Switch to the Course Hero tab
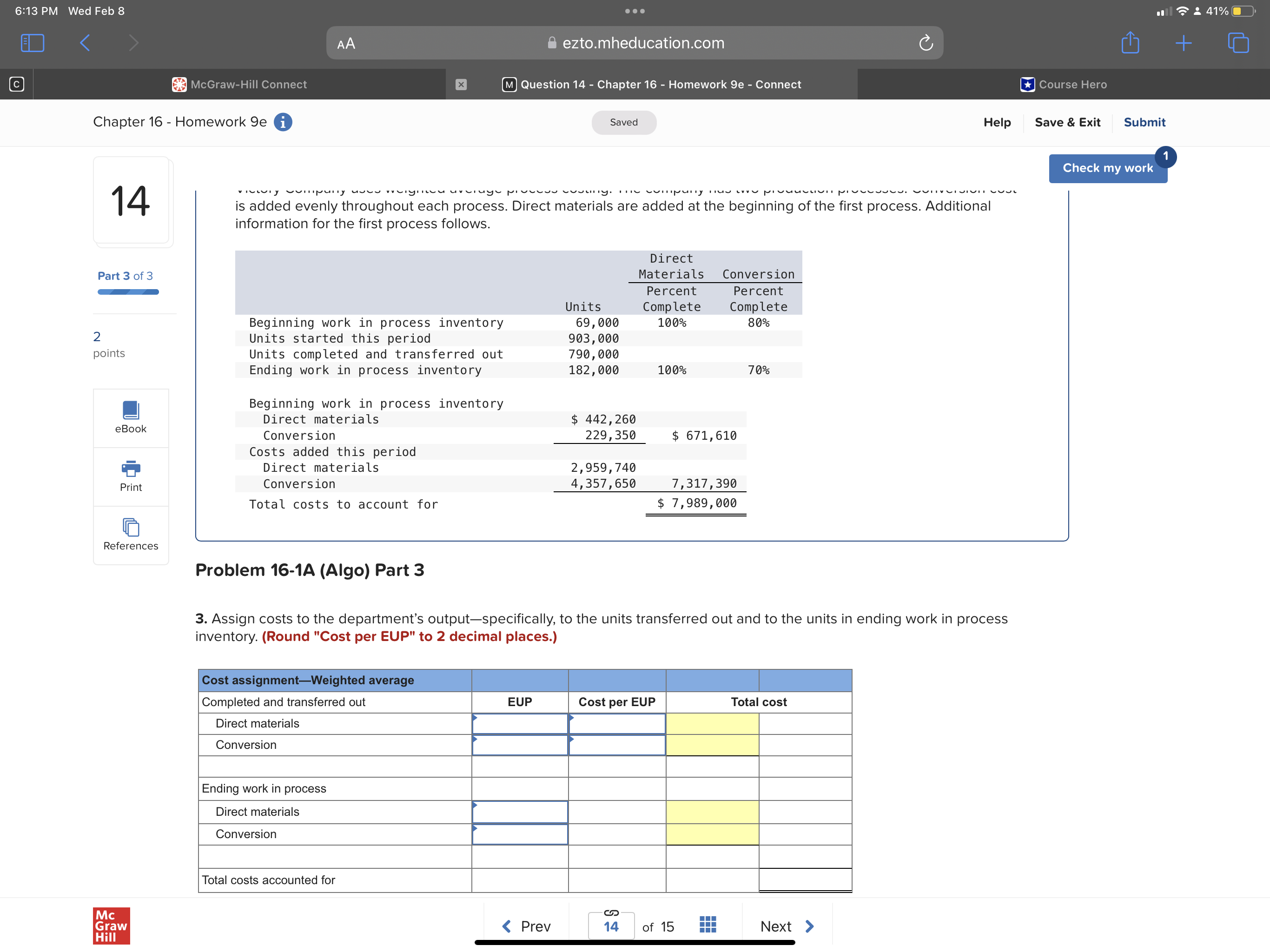Image resolution: width=1270 pixels, height=952 pixels. coord(1072,84)
